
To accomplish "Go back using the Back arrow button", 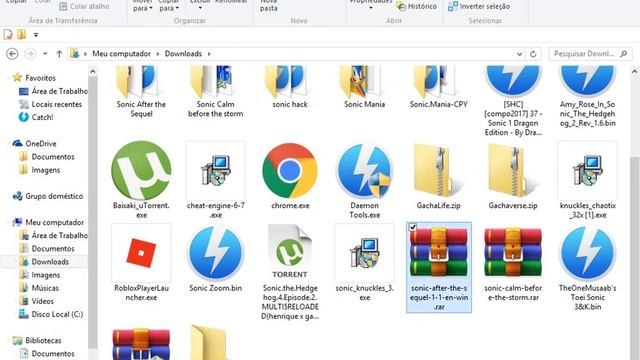I will (12, 53).
